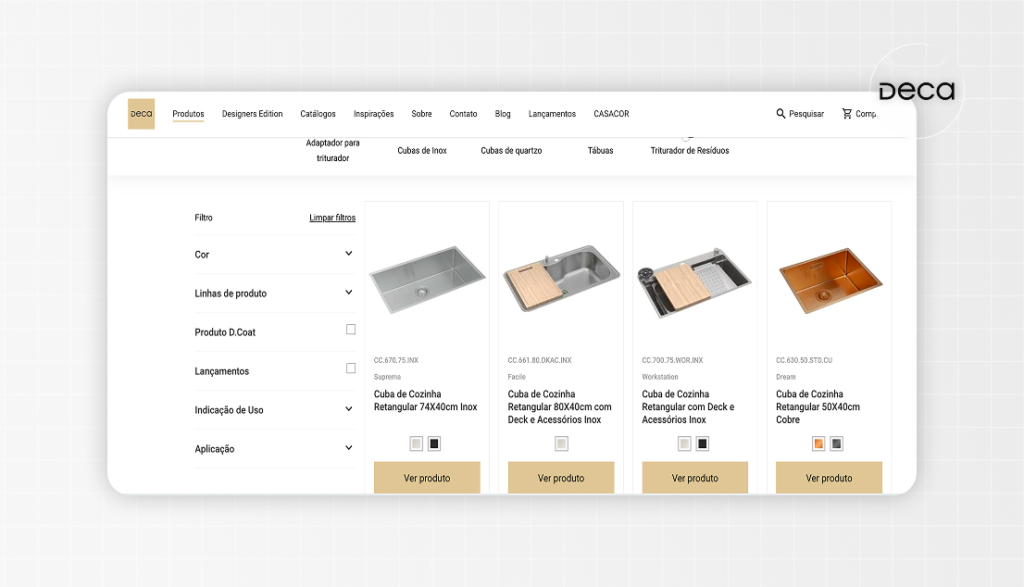Choose gray swatch for Dream sink
The height and width of the screenshot is (587, 1024).
coord(837,444)
